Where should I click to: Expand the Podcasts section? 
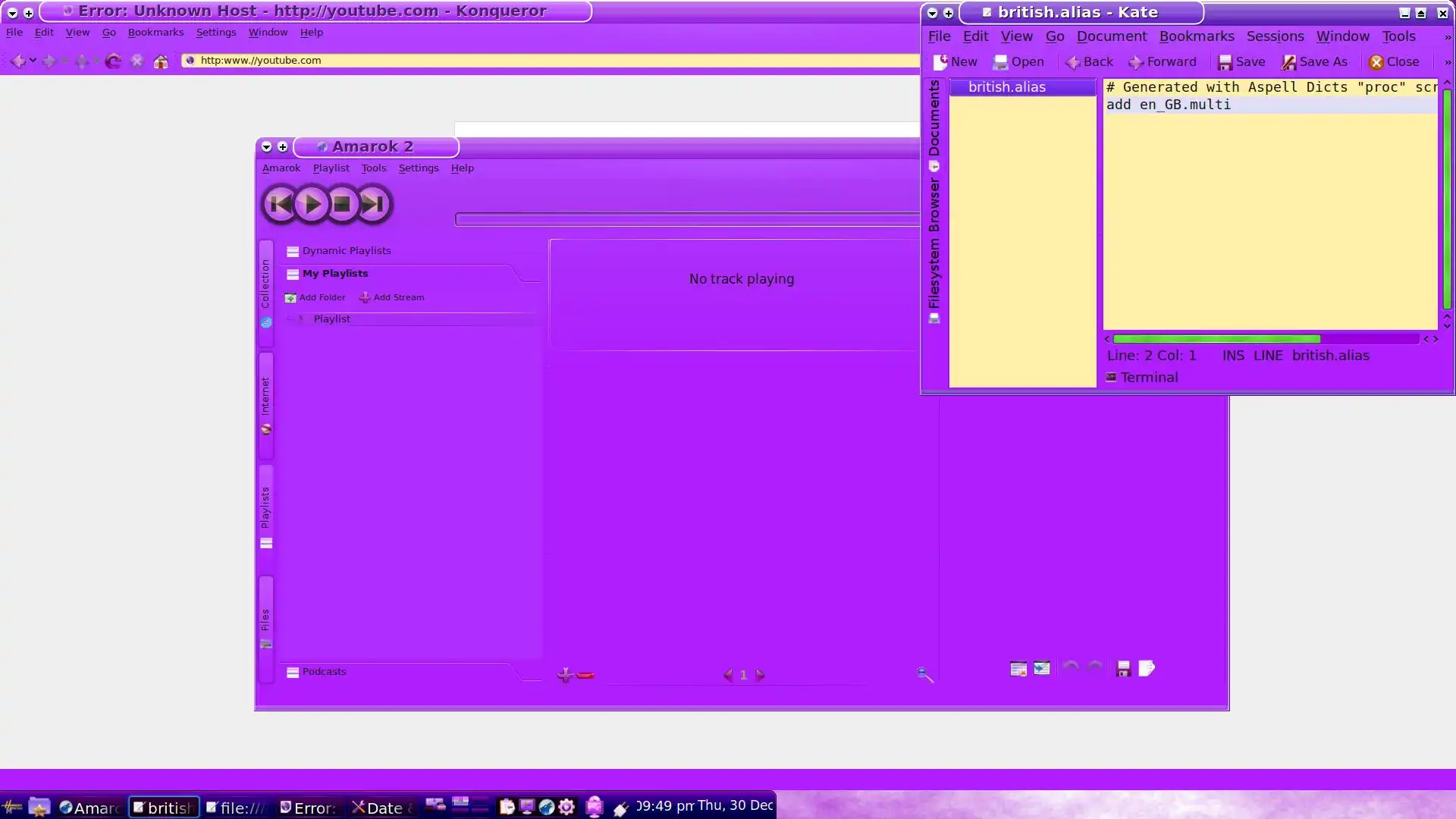[x=324, y=672]
